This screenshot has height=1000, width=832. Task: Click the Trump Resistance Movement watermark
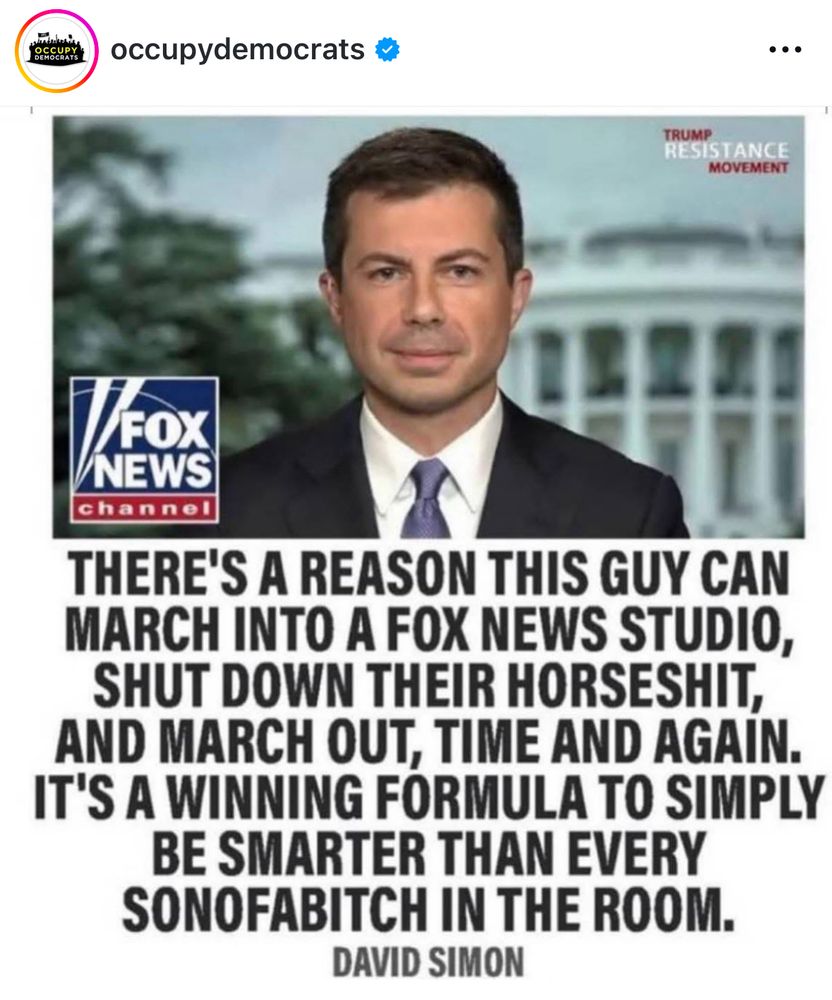click(726, 151)
